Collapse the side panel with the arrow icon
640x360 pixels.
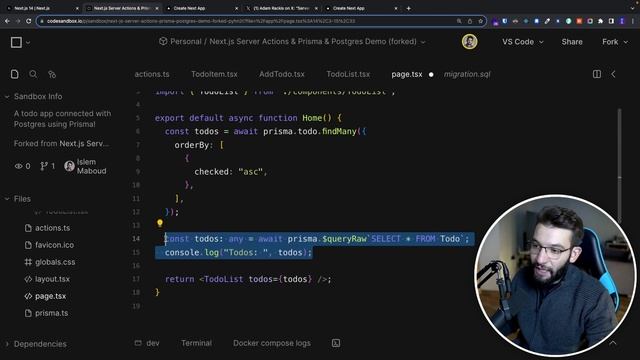click(x=613, y=74)
